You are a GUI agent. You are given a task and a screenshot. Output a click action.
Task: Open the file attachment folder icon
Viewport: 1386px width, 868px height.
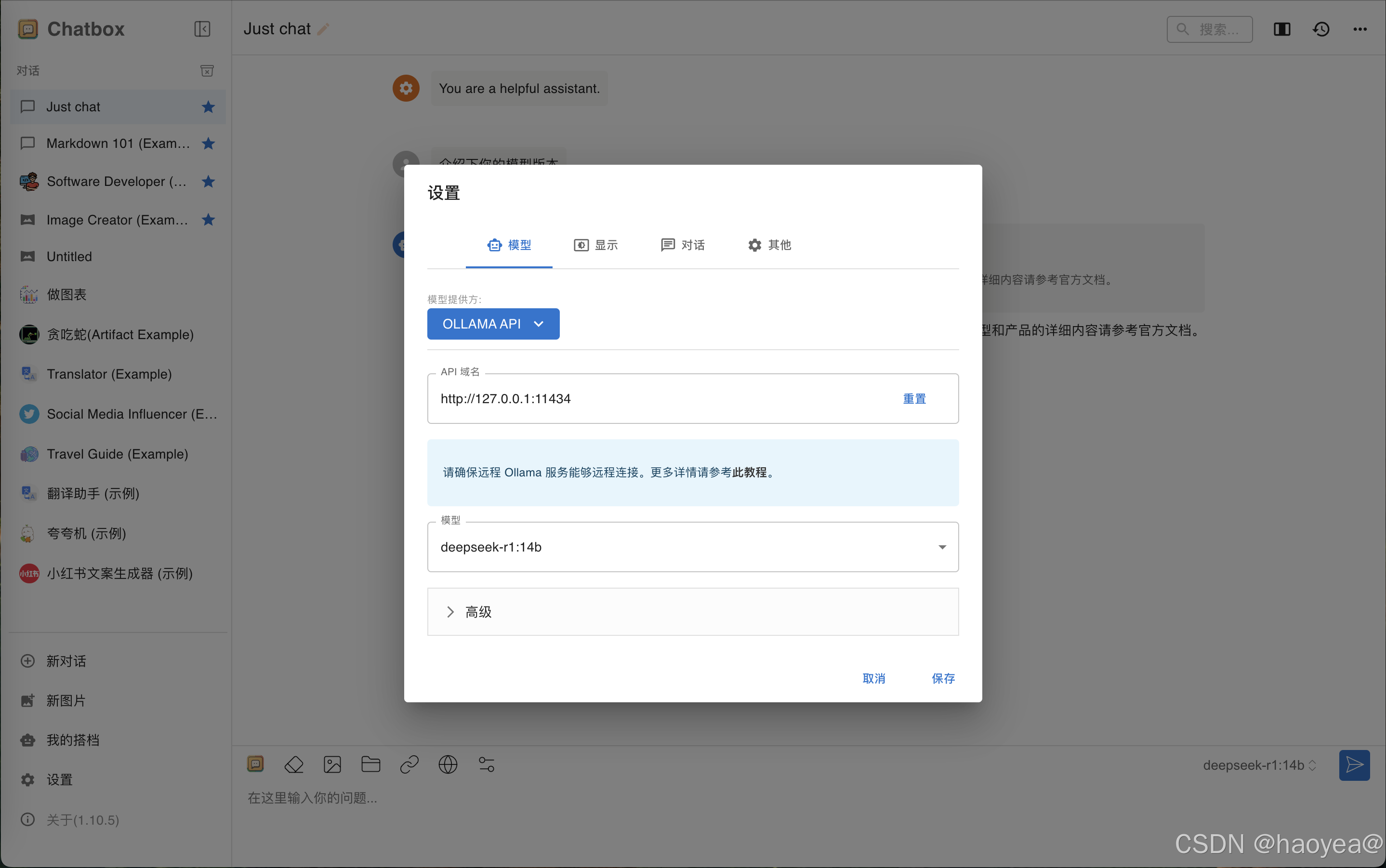coord(370,764)
